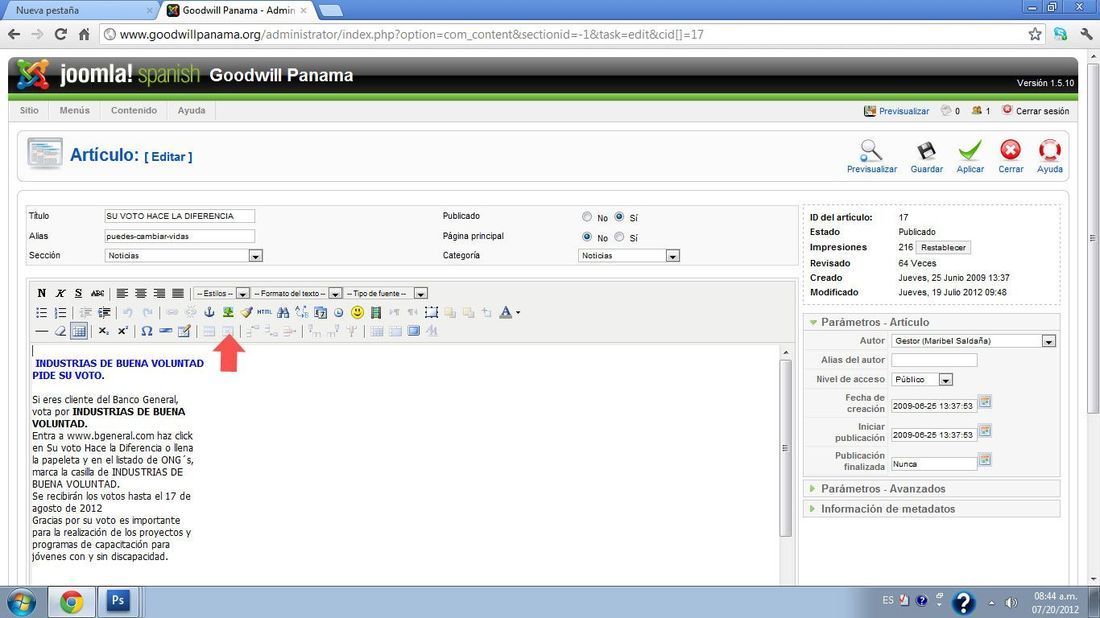Image resolution: width=1100 pixels, height=618 pixels.
Task: Choose text color A icon
Action: click(506, 312)
